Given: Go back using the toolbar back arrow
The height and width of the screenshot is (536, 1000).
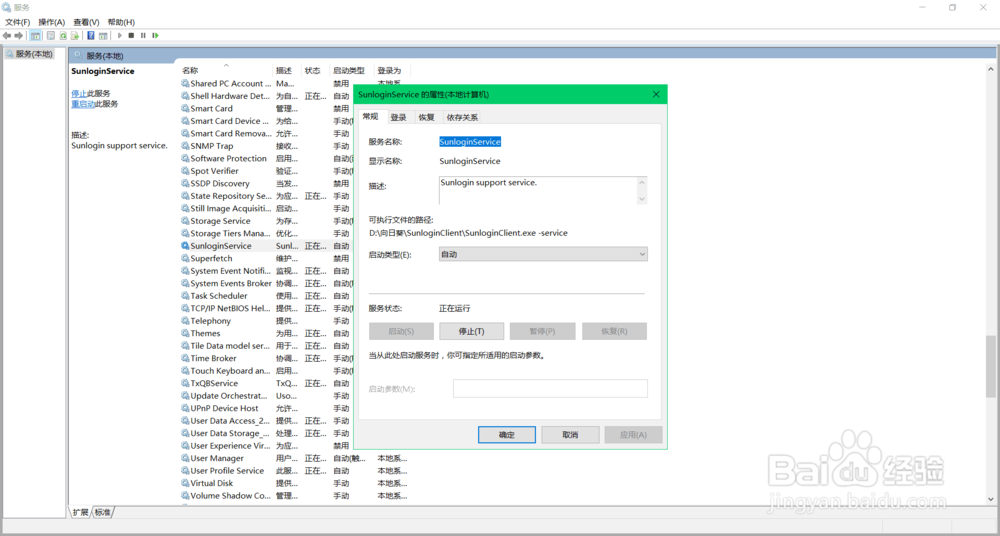Looking at the screenshot, I should tap(7, 36).
